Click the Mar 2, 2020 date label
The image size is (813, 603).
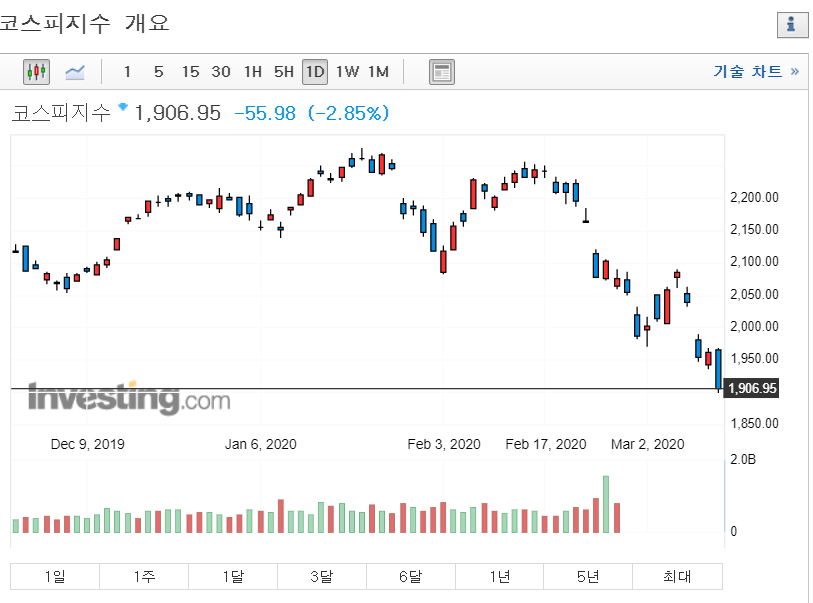click(x=648, y=444)
